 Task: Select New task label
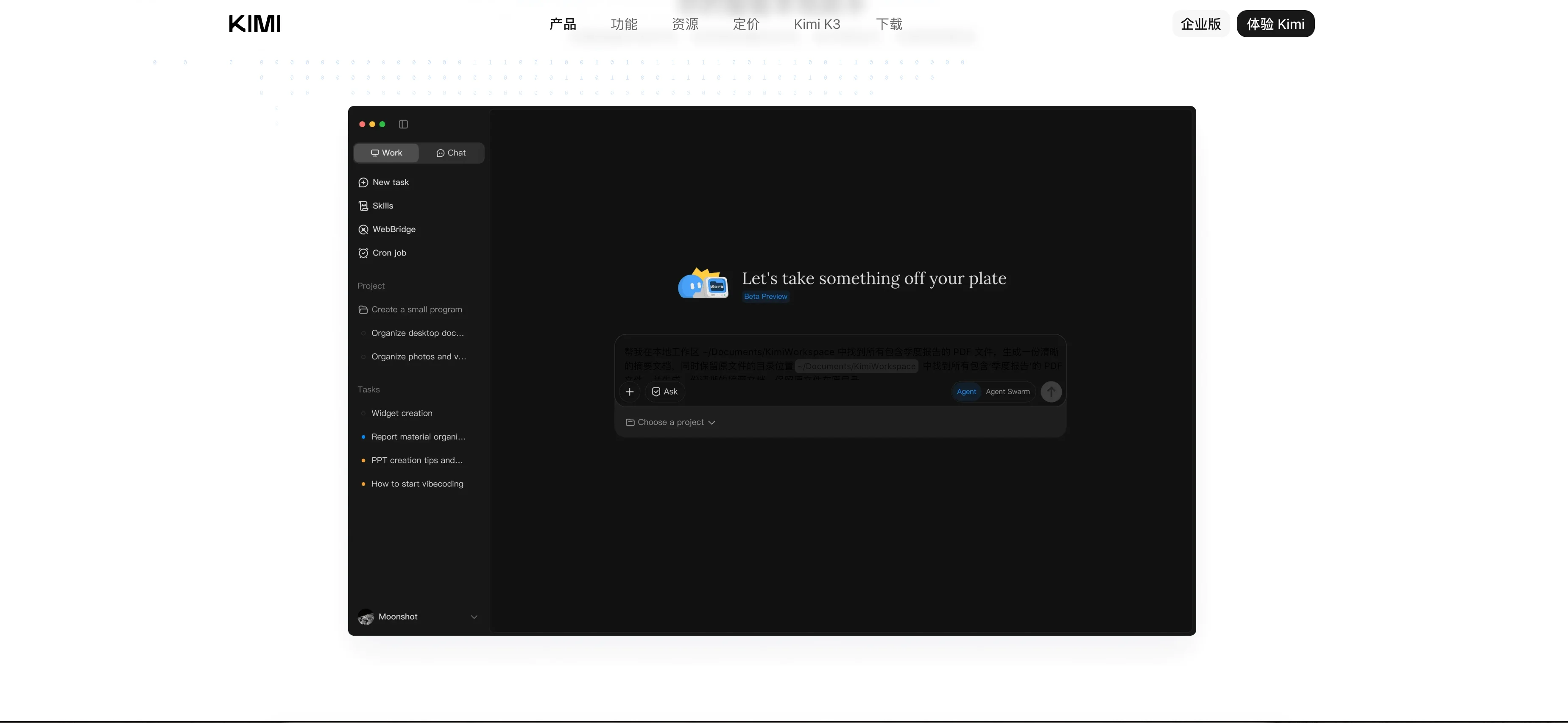pos(391,182)
